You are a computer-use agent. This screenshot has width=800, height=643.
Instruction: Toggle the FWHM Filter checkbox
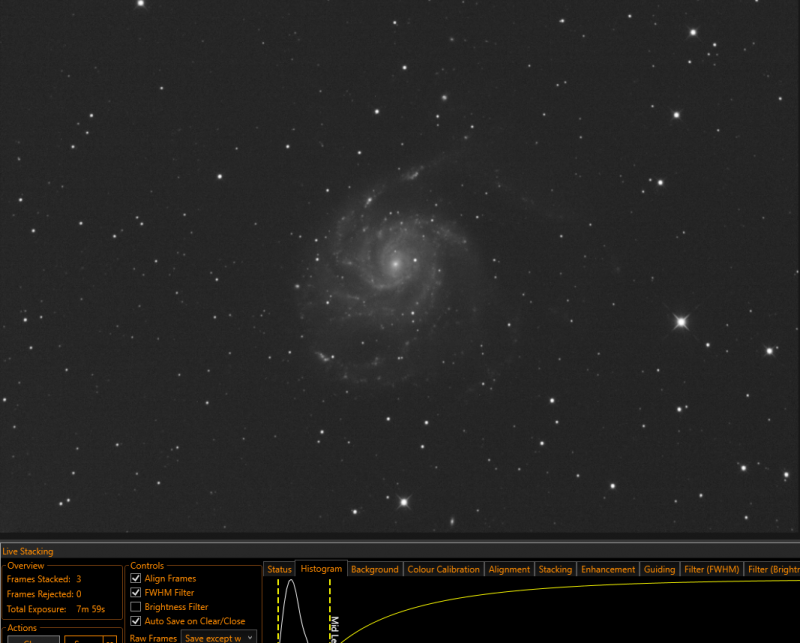(136, 592)
